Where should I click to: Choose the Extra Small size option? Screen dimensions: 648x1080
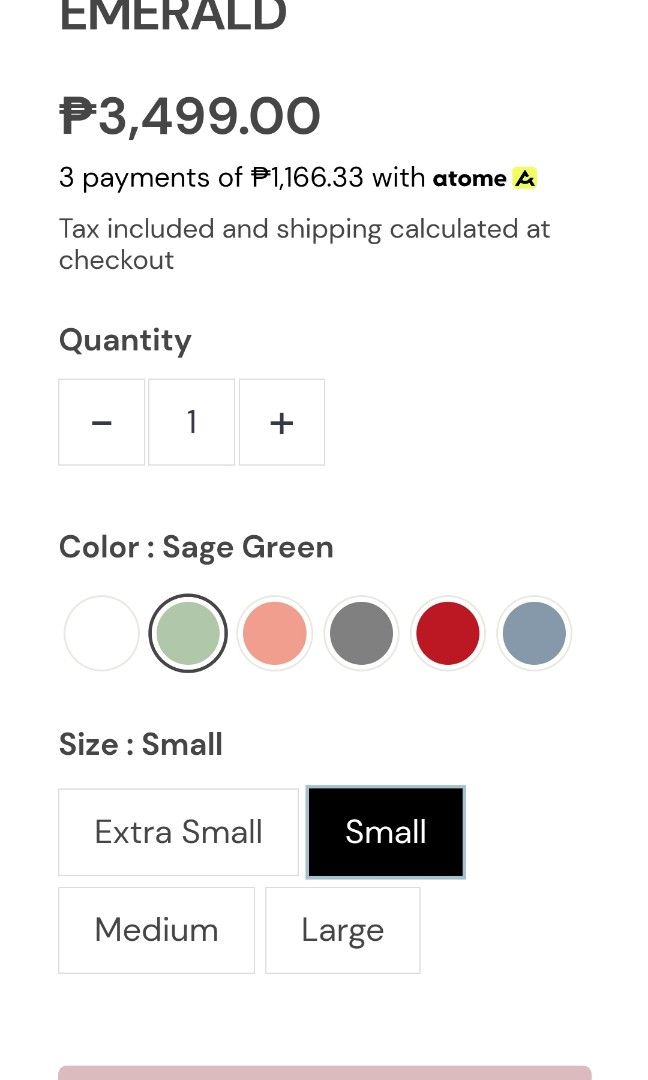coord(177,831)
